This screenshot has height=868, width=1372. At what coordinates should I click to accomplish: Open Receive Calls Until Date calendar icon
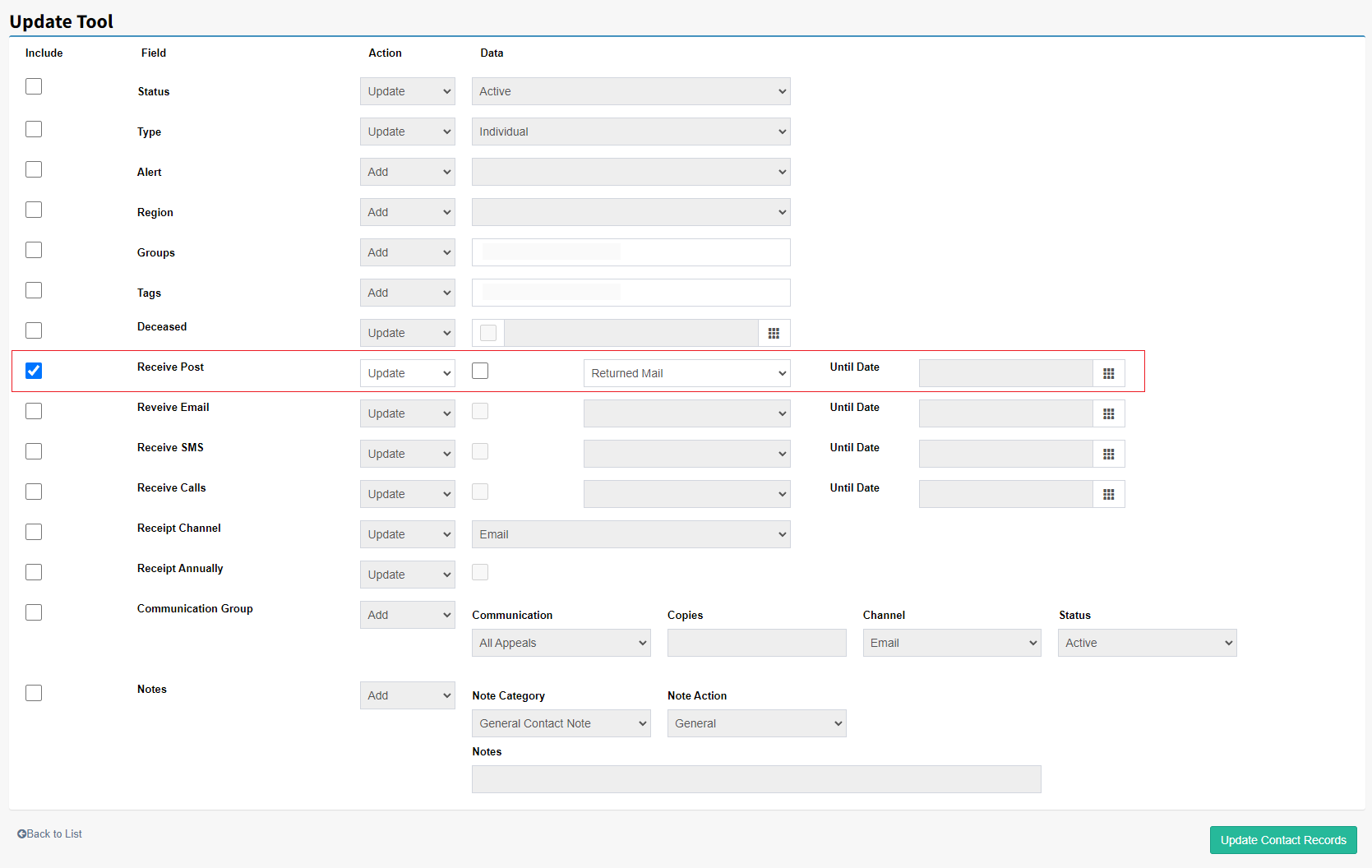click(1109, 494)
